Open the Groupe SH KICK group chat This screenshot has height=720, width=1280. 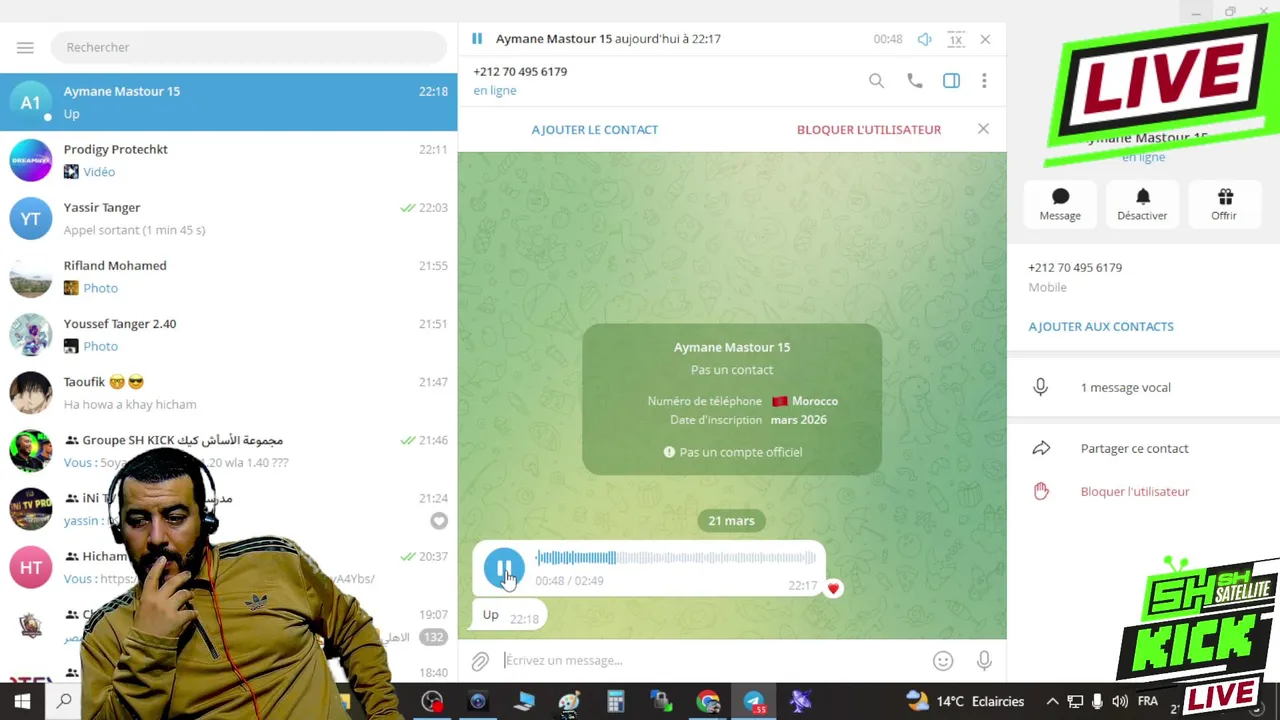coord(228,450)
